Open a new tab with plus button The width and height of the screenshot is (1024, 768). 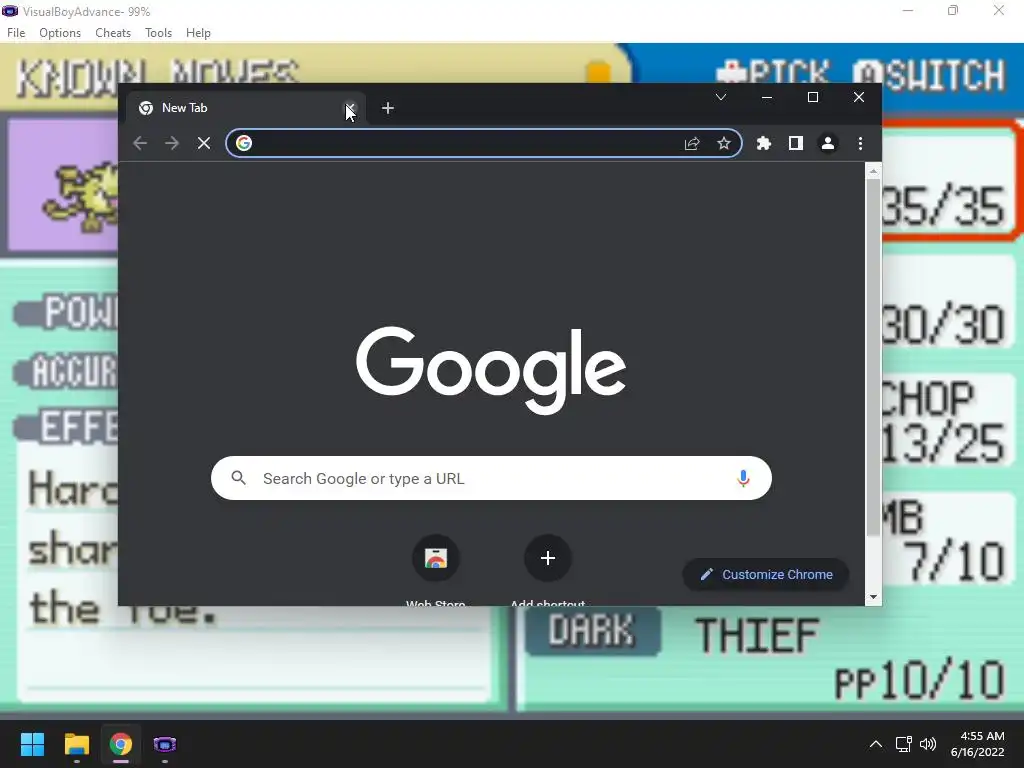click(388, 108)
